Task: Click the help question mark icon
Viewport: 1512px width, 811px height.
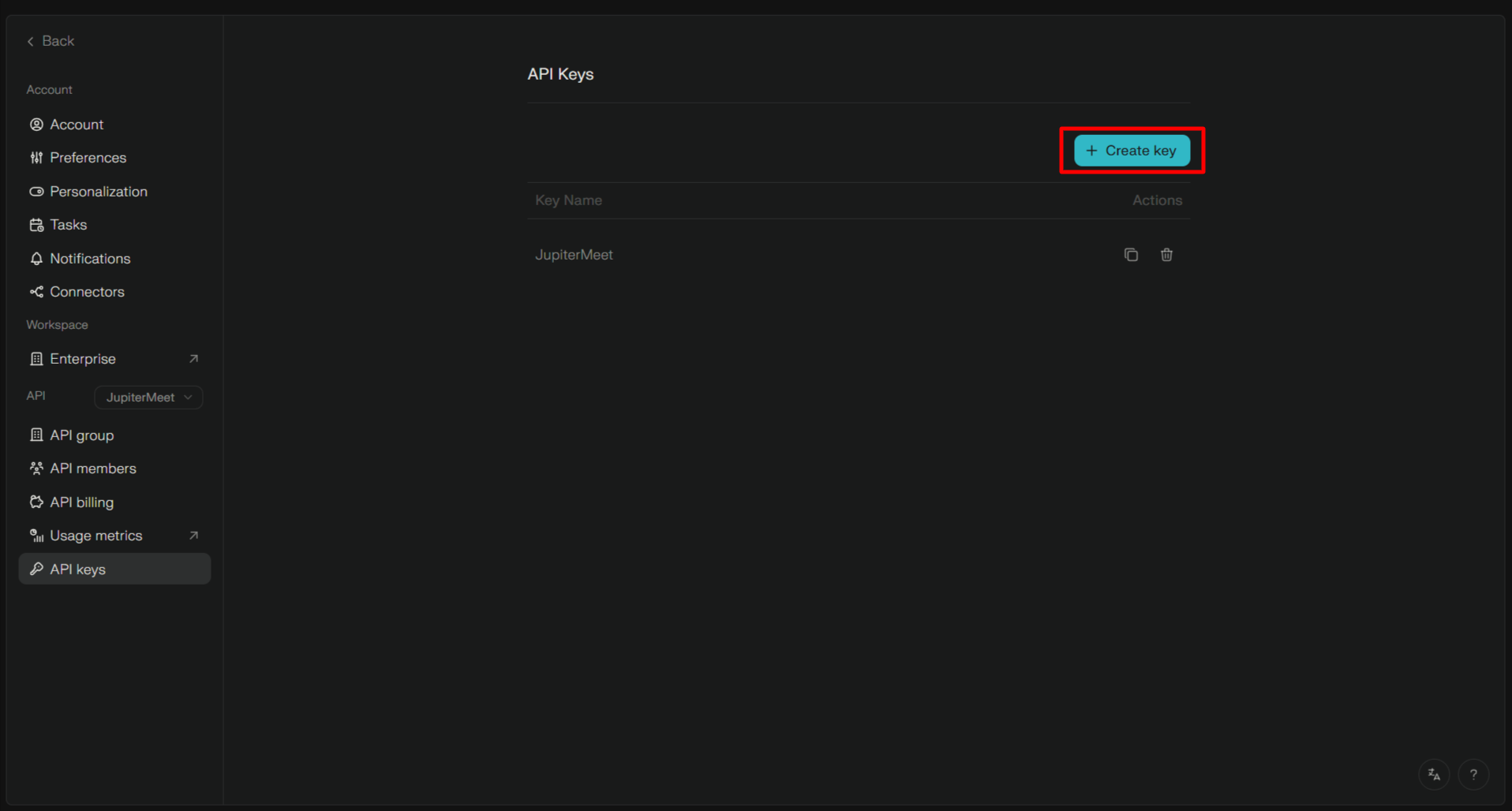Action: 1473,774
